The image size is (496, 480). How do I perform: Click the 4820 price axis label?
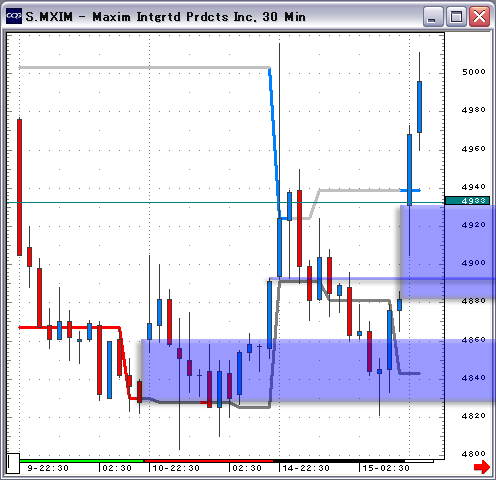474,416
